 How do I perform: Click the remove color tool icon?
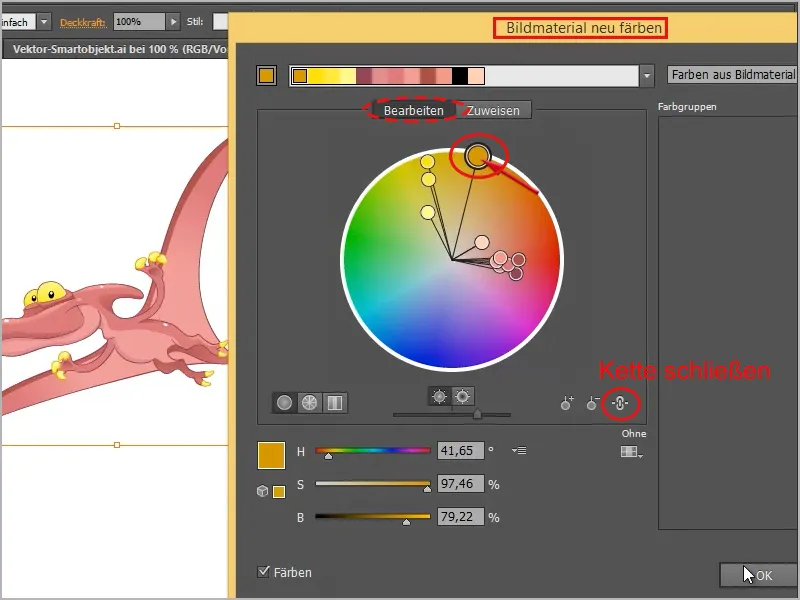click(x=592, y=403)
